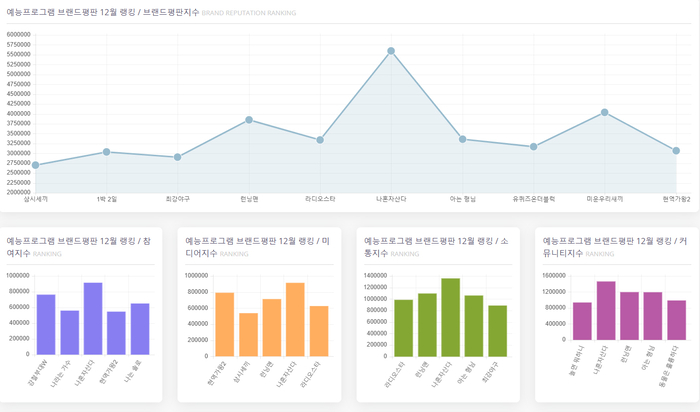The width and height of the screenshot is (700, 412).
Task: Click the 놀면 뭐하니 label under magenta chart
Action: point(576,359)
